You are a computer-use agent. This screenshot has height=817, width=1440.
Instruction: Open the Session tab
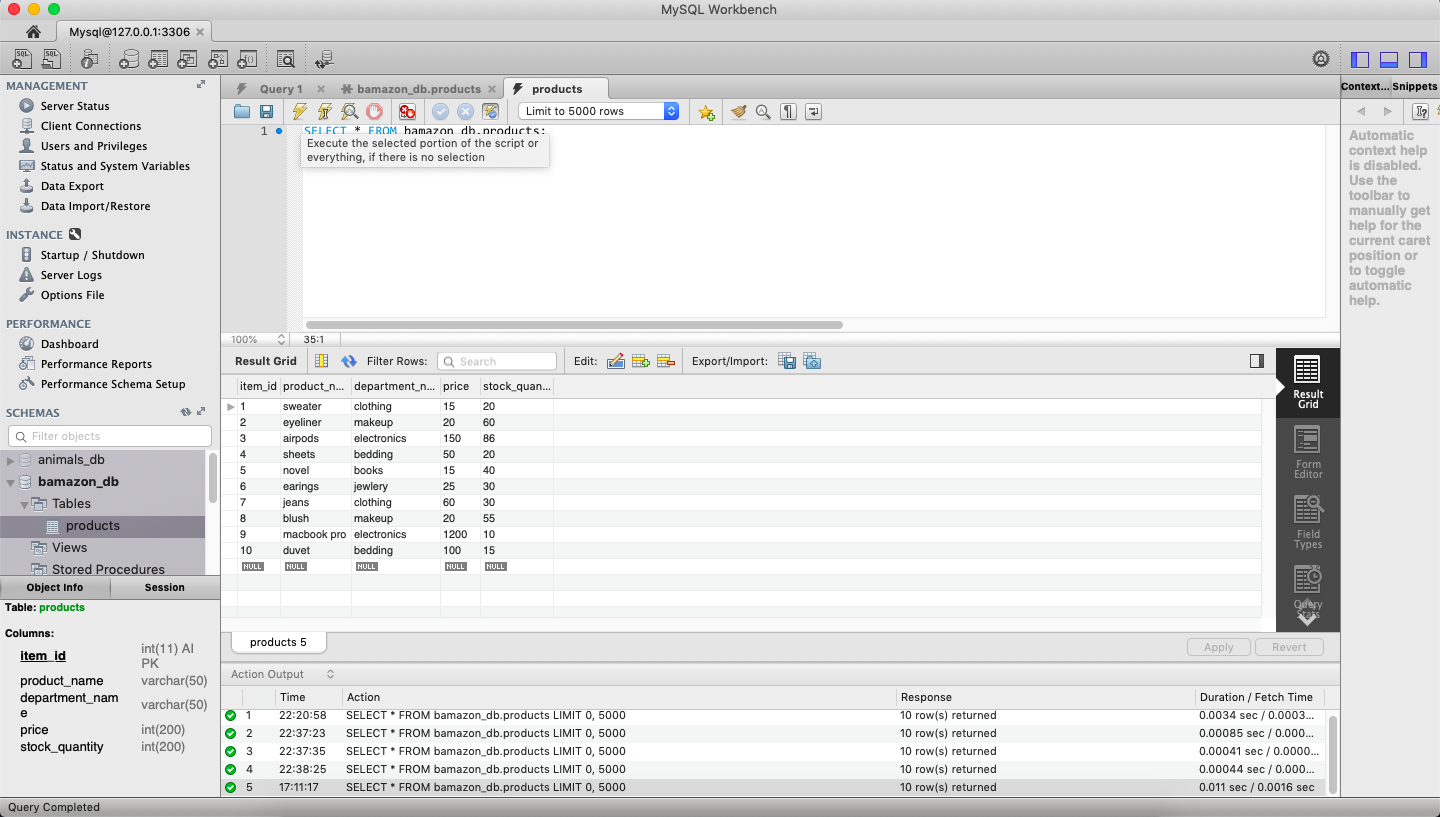pos(165,587)
